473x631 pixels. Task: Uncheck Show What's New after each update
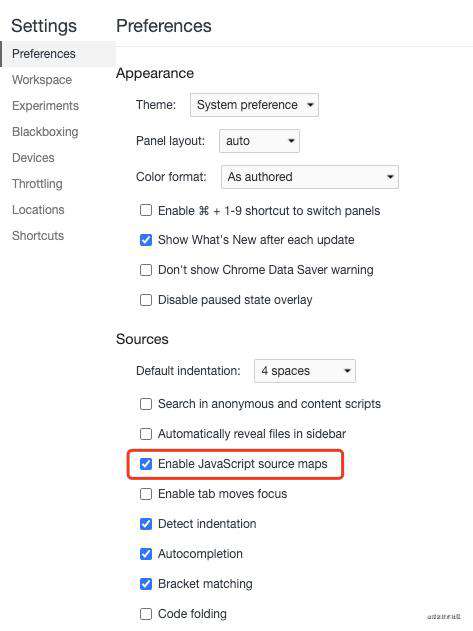[x=146, y=240]
